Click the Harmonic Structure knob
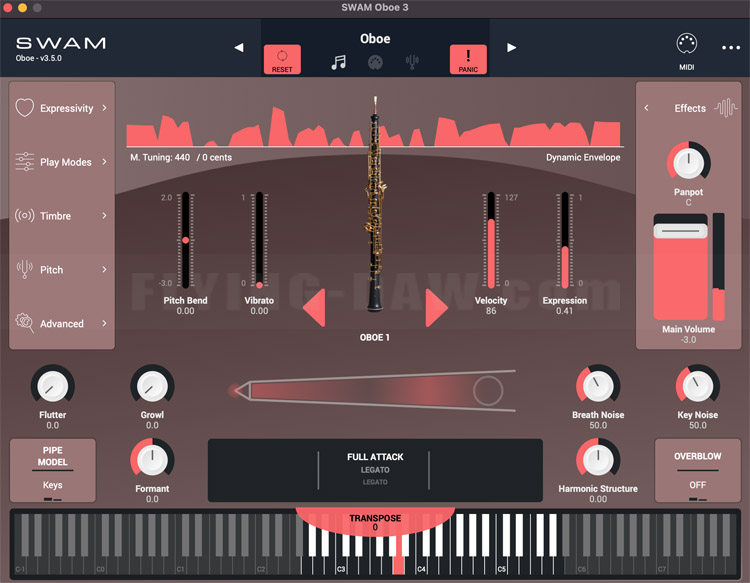Image resolution: width=750 pixels, height=583 pixels. tap(598, 460)
